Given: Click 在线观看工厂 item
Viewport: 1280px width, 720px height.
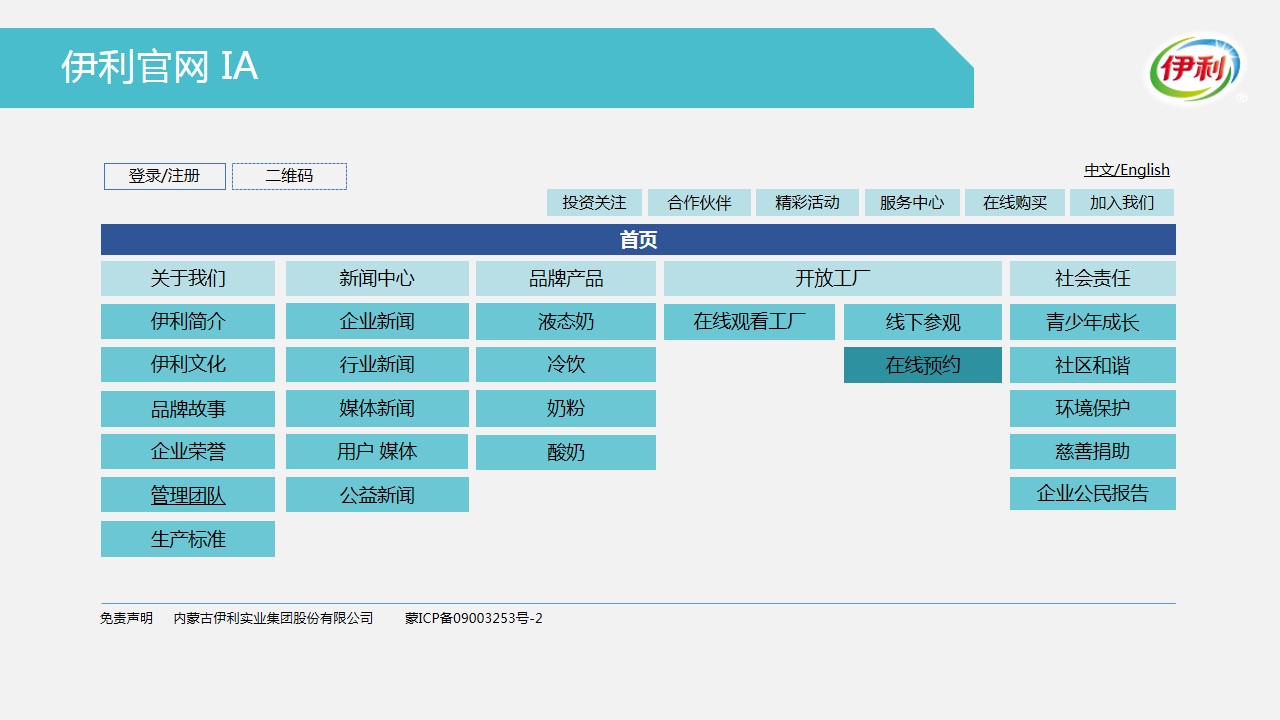Looking at the screenshot, I should pos(749,322).
